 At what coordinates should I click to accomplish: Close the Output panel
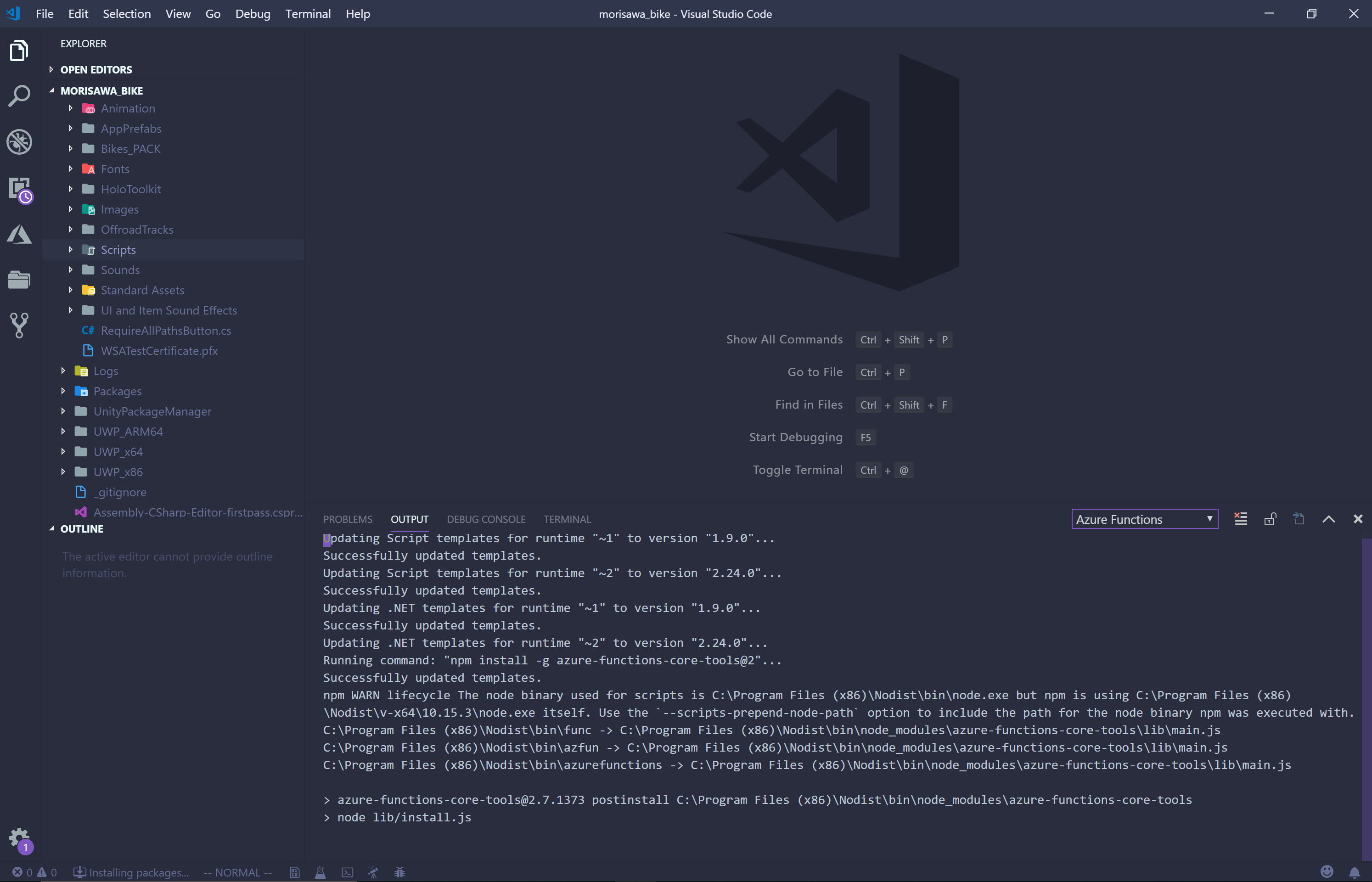[x=1358, y=519]
